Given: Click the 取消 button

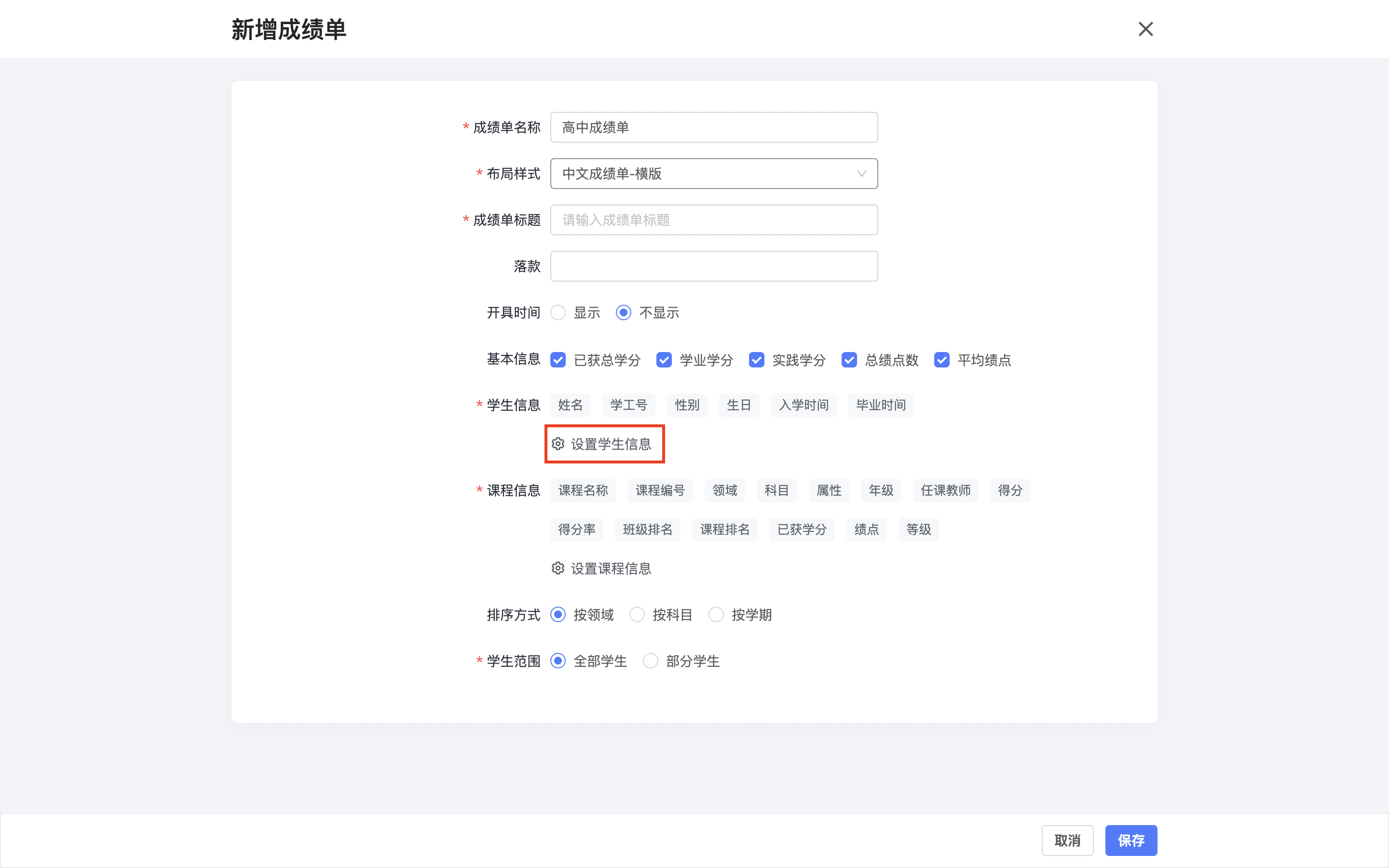Looking at the screenshot, I should coord(1068,841).
